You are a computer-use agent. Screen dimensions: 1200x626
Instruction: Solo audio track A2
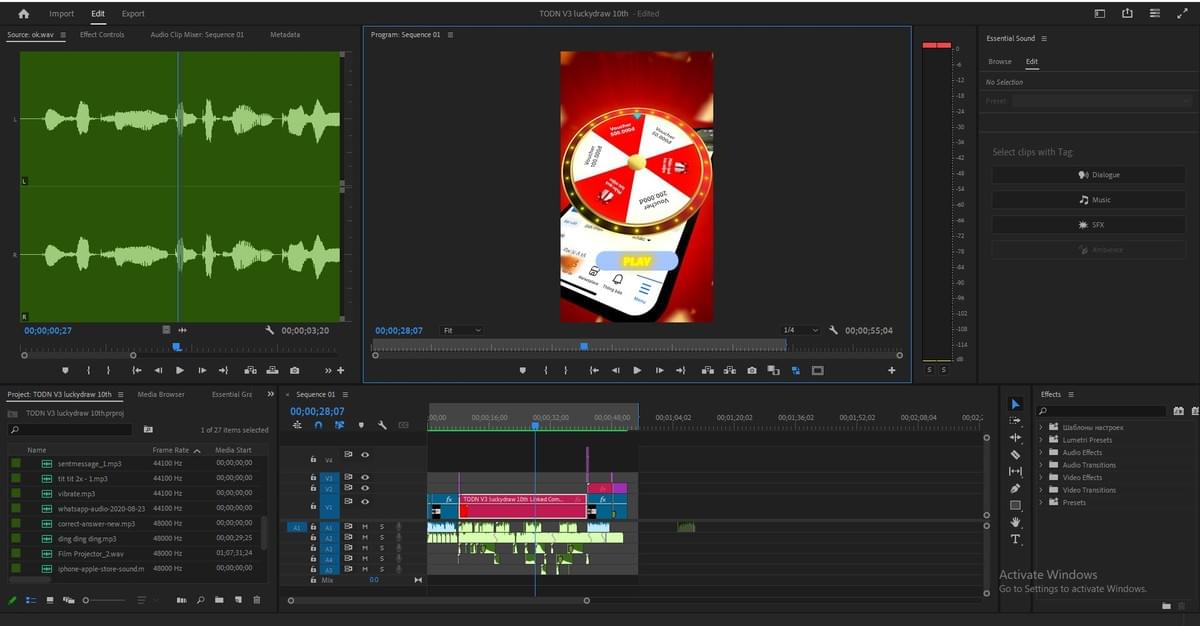coord(381,537)
